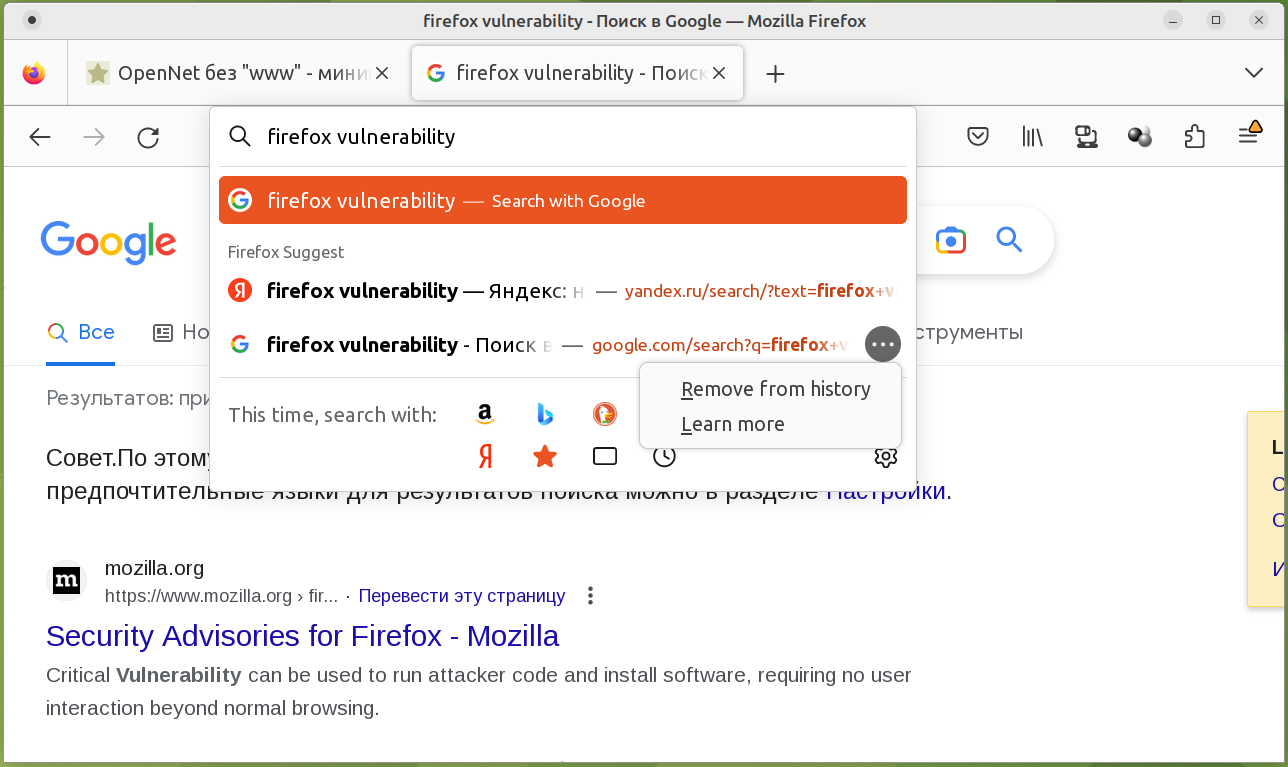The image size is (1288, 767).
Task: Open the Library bookmarks icon
Action: point(1032,137)
